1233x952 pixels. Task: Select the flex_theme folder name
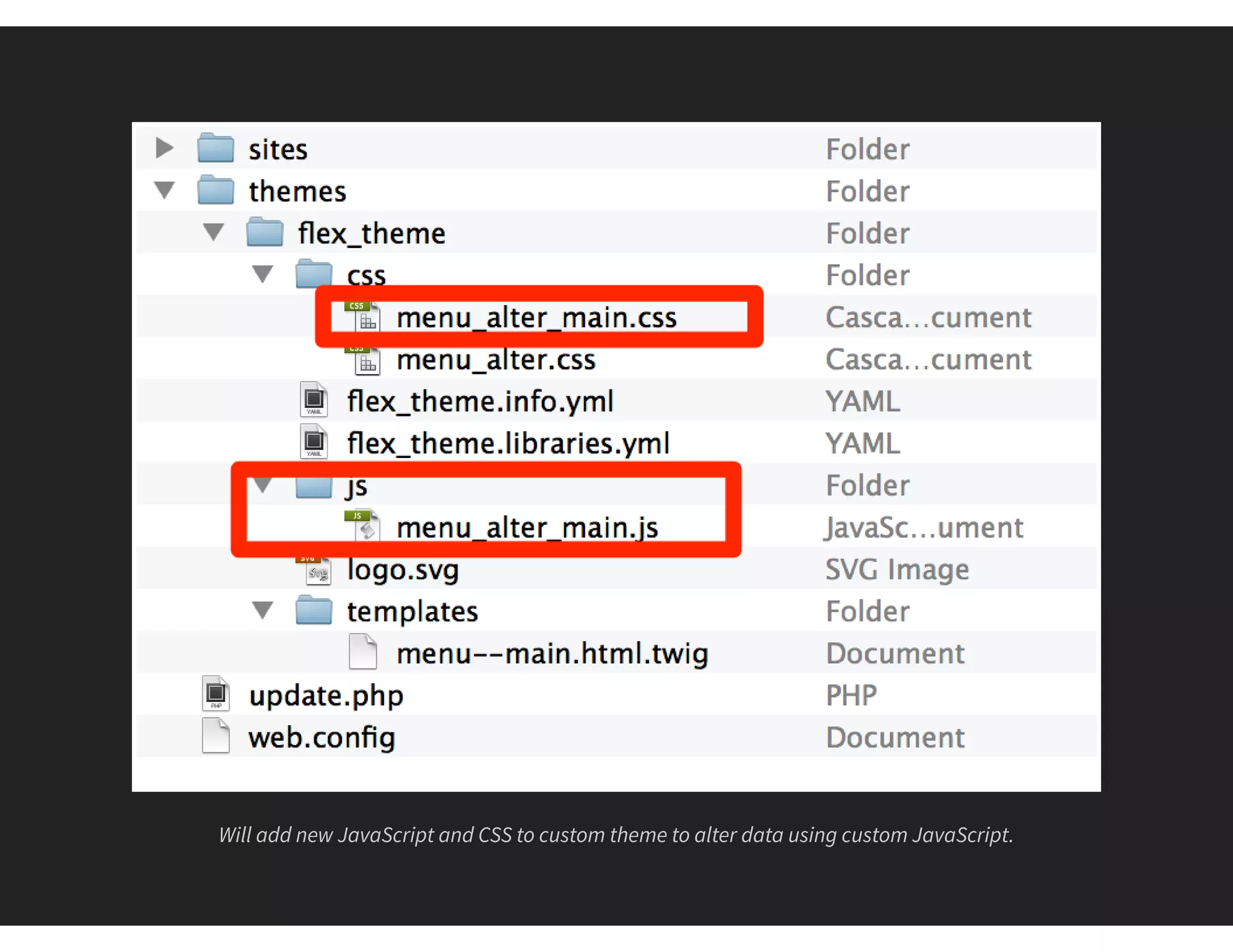(371, 233)
